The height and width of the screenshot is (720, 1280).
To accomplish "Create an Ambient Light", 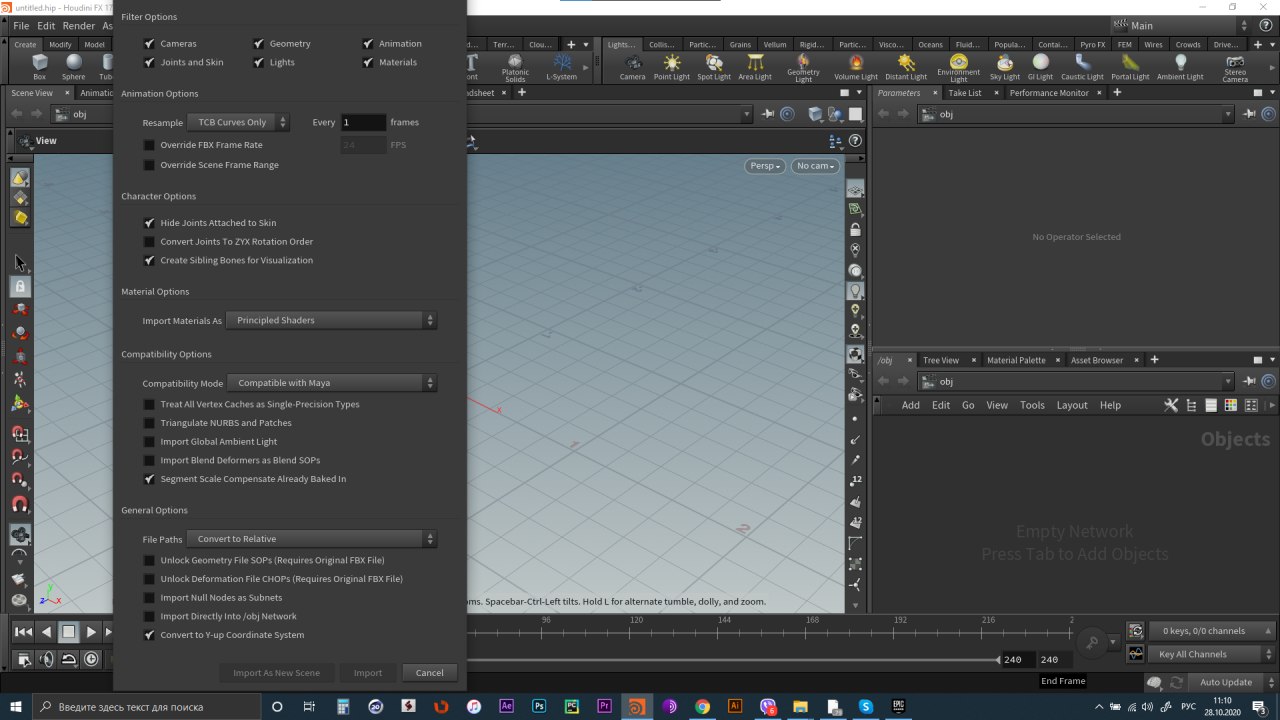I will [x=1180, y=67].
